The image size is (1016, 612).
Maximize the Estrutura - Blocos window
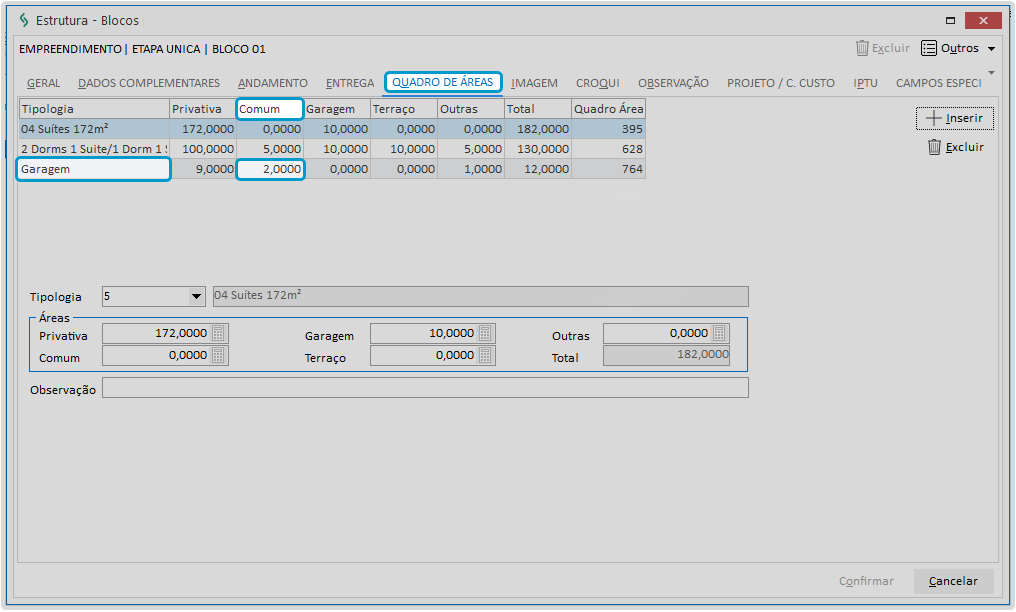click(x=951, y=21)
